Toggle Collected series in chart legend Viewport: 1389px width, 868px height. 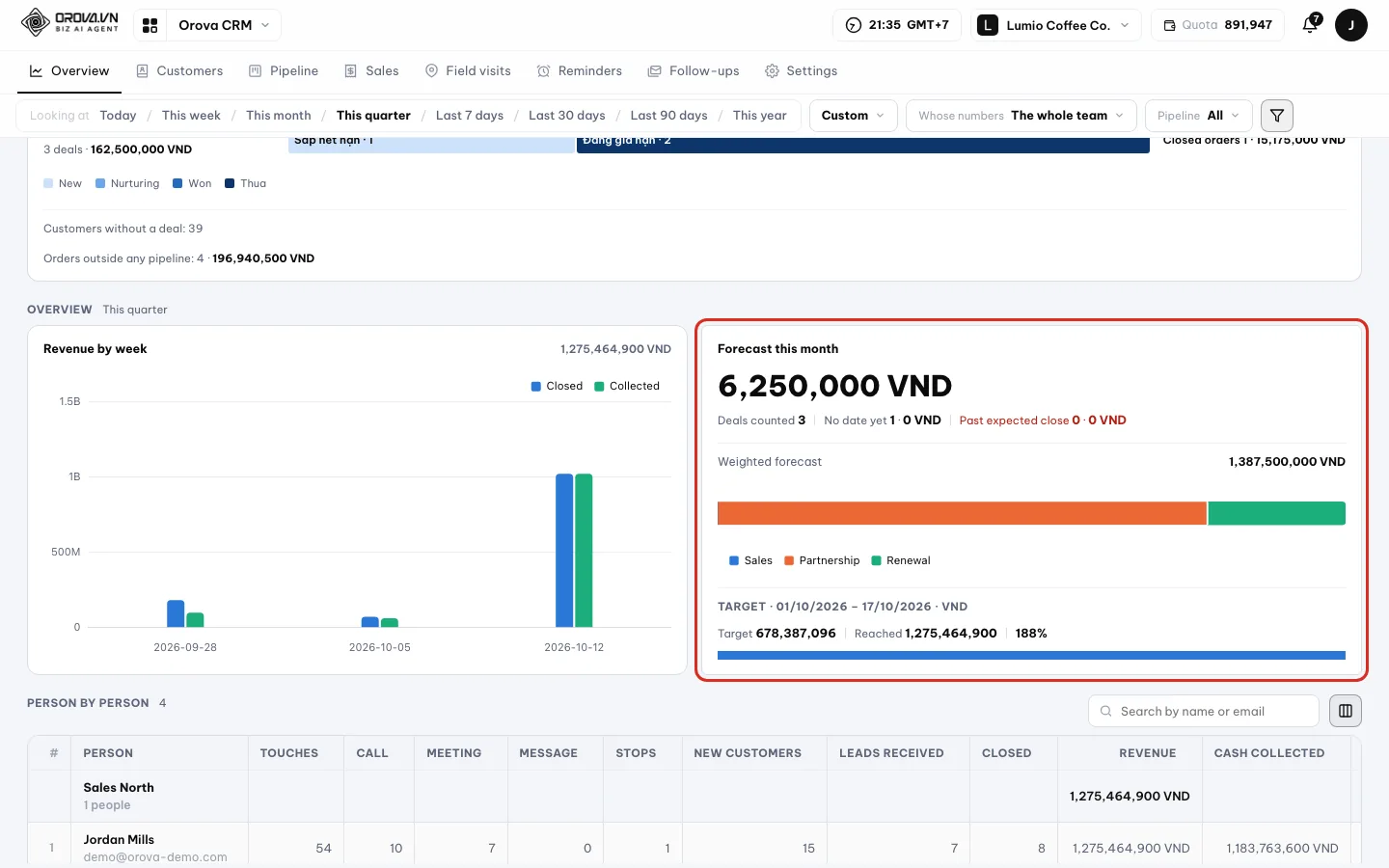click(627, 386)
